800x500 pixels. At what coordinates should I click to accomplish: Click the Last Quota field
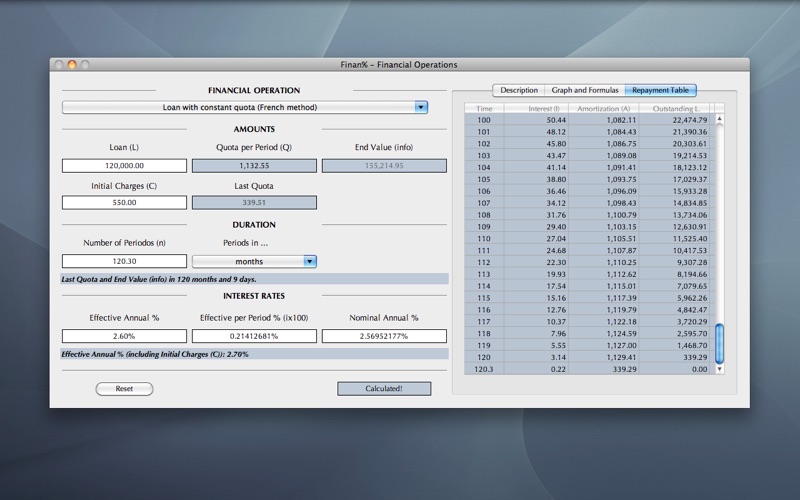(254, 203)
